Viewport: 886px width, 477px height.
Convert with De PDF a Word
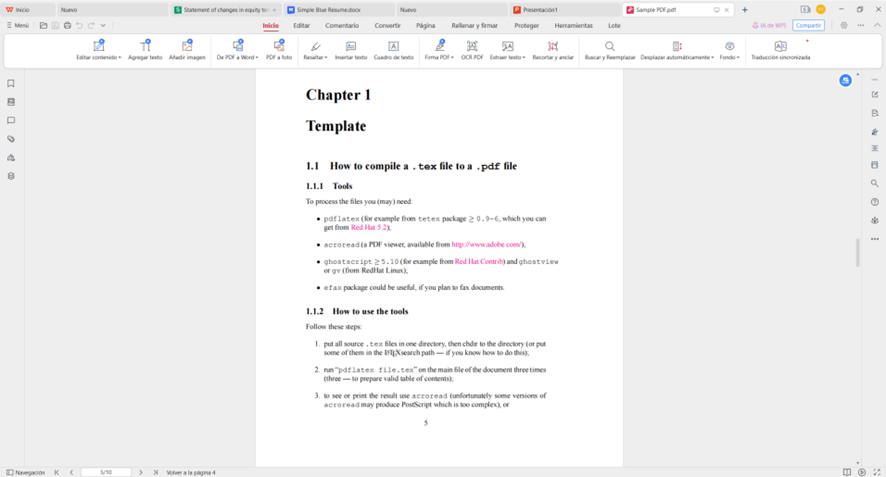pyautogui.click(x=237, y=50)
